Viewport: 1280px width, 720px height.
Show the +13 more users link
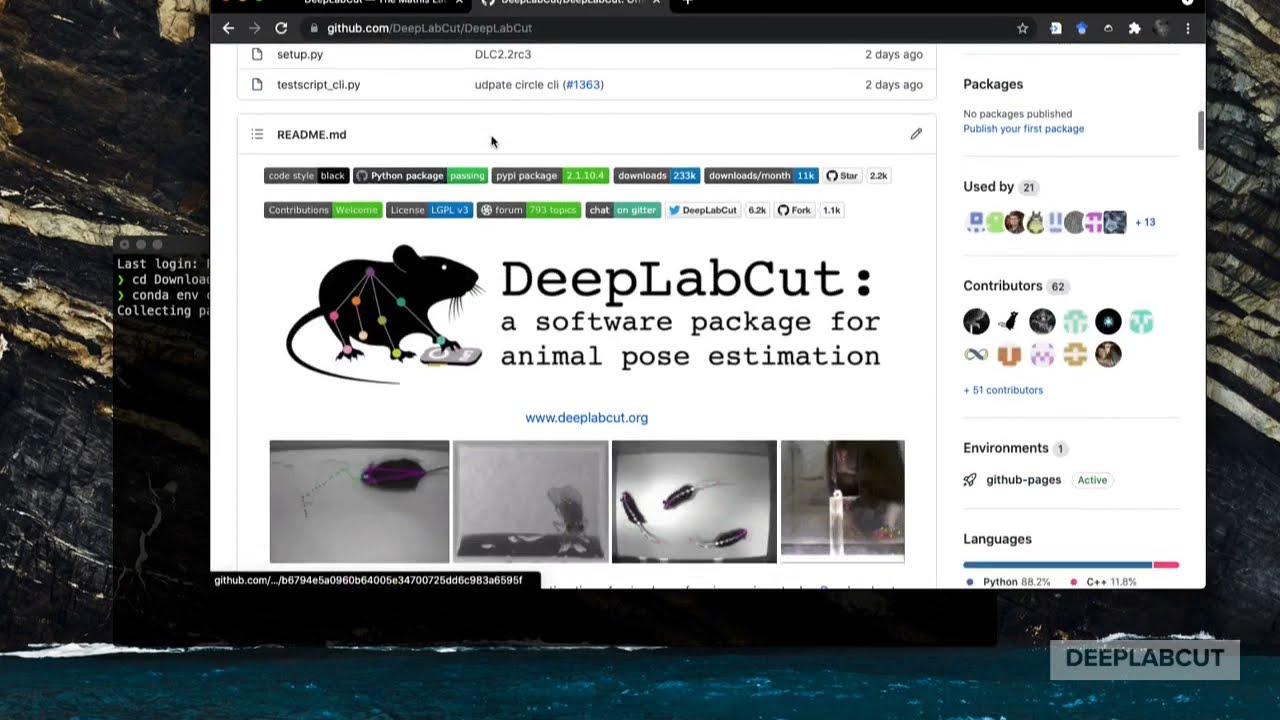[1145, 222]
